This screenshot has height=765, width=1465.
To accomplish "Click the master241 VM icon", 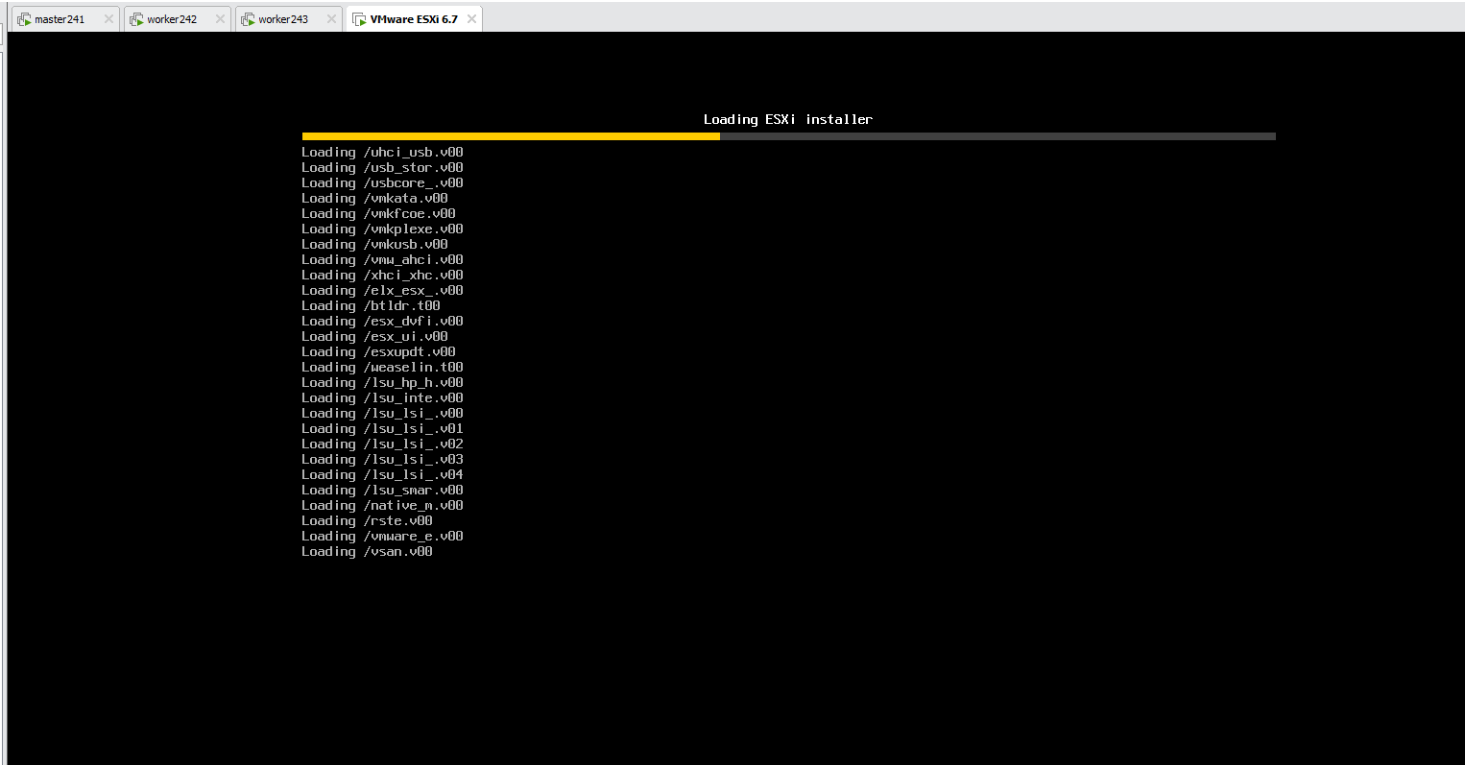I will pyautogui.click(x=25, y=19).
